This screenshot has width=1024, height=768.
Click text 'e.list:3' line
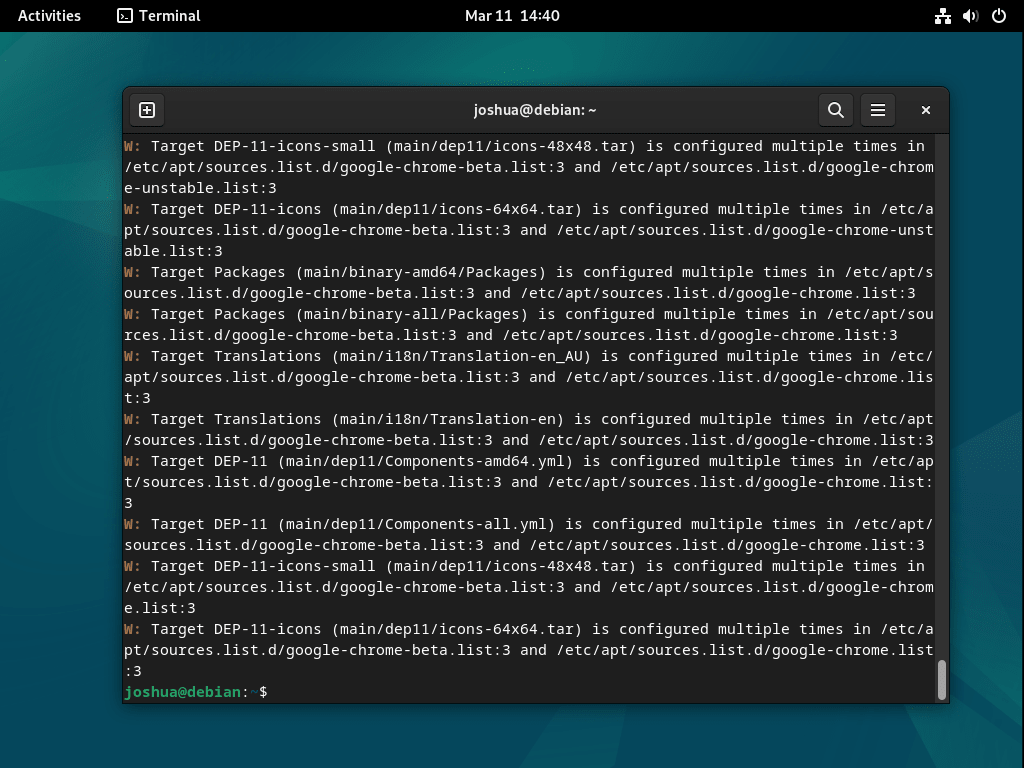coord(160,608)
